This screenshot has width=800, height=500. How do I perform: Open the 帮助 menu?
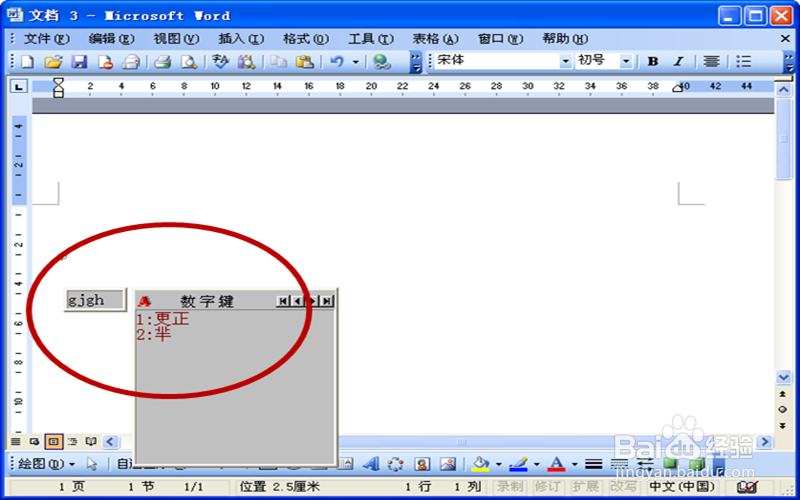[565, 39]
